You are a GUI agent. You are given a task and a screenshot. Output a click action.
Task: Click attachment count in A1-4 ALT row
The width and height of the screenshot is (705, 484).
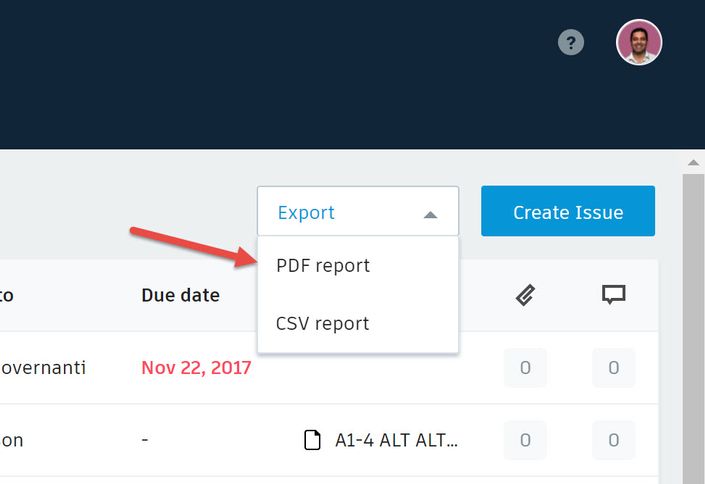(x=525, y=440)
